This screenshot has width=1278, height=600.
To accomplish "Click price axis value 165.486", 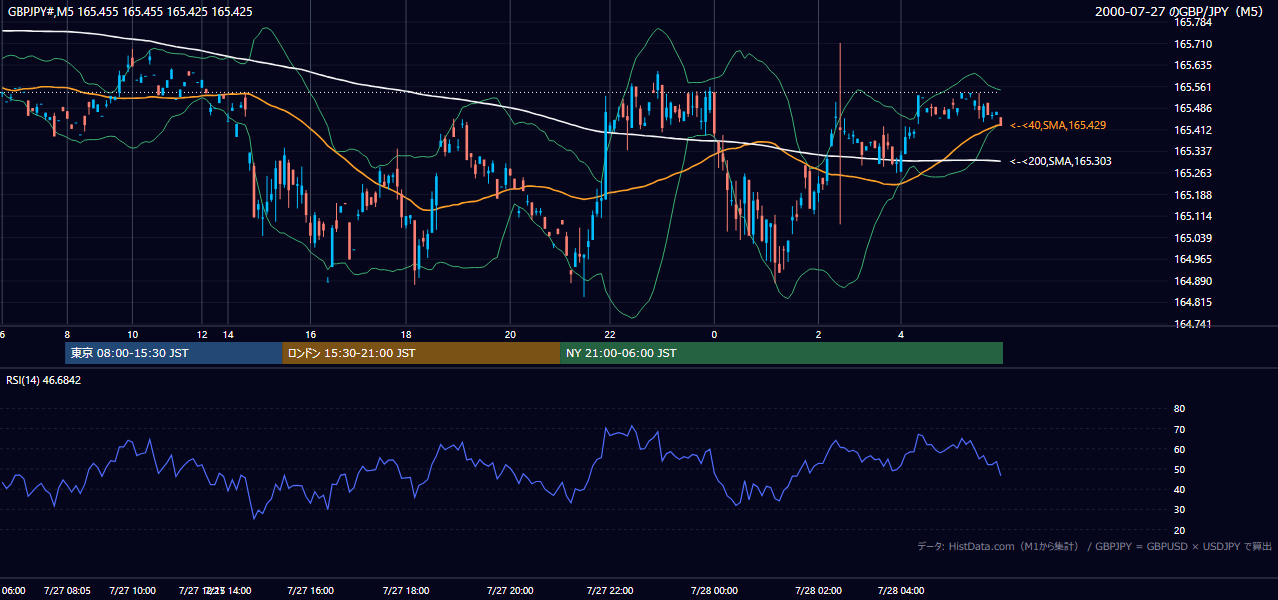I will (1193, 108).
